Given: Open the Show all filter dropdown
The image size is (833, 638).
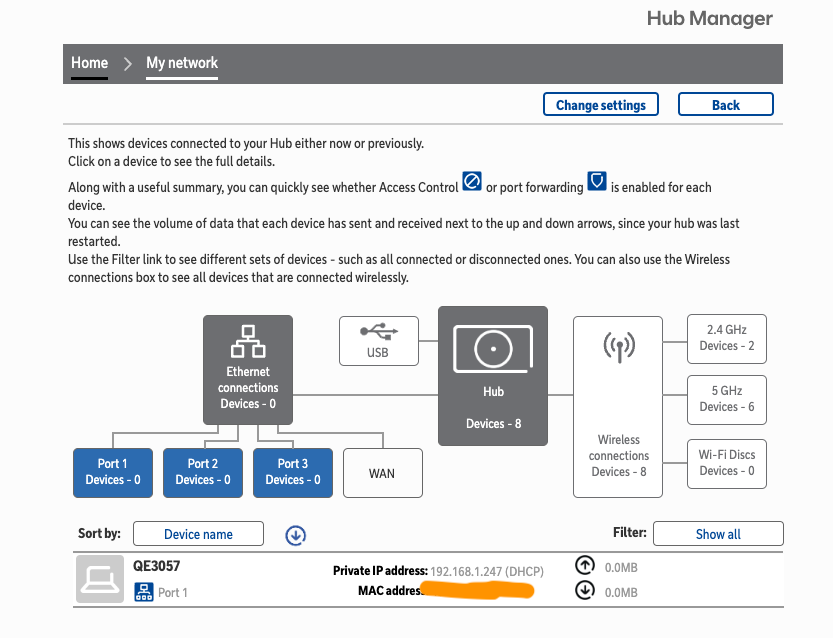Looking at the screenshot, I should [x=717, y=534].
